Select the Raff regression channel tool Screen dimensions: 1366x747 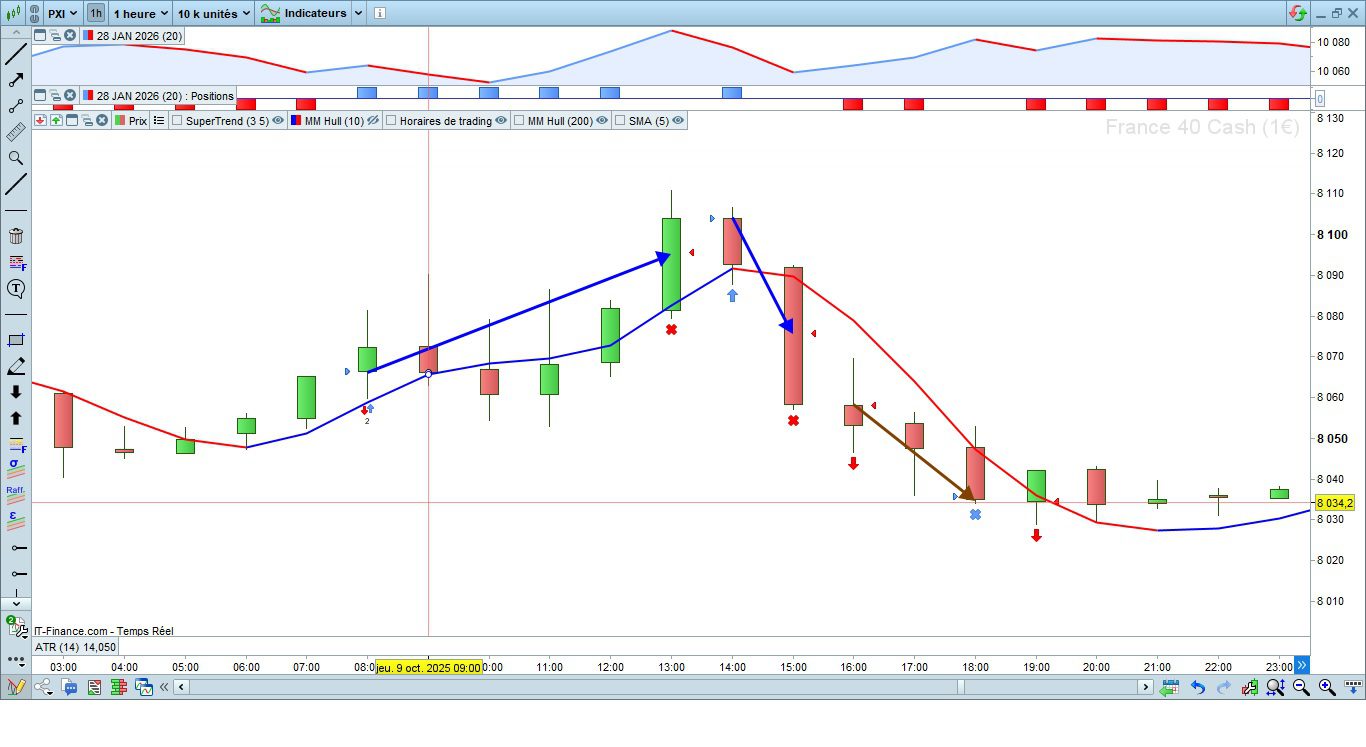16,494
